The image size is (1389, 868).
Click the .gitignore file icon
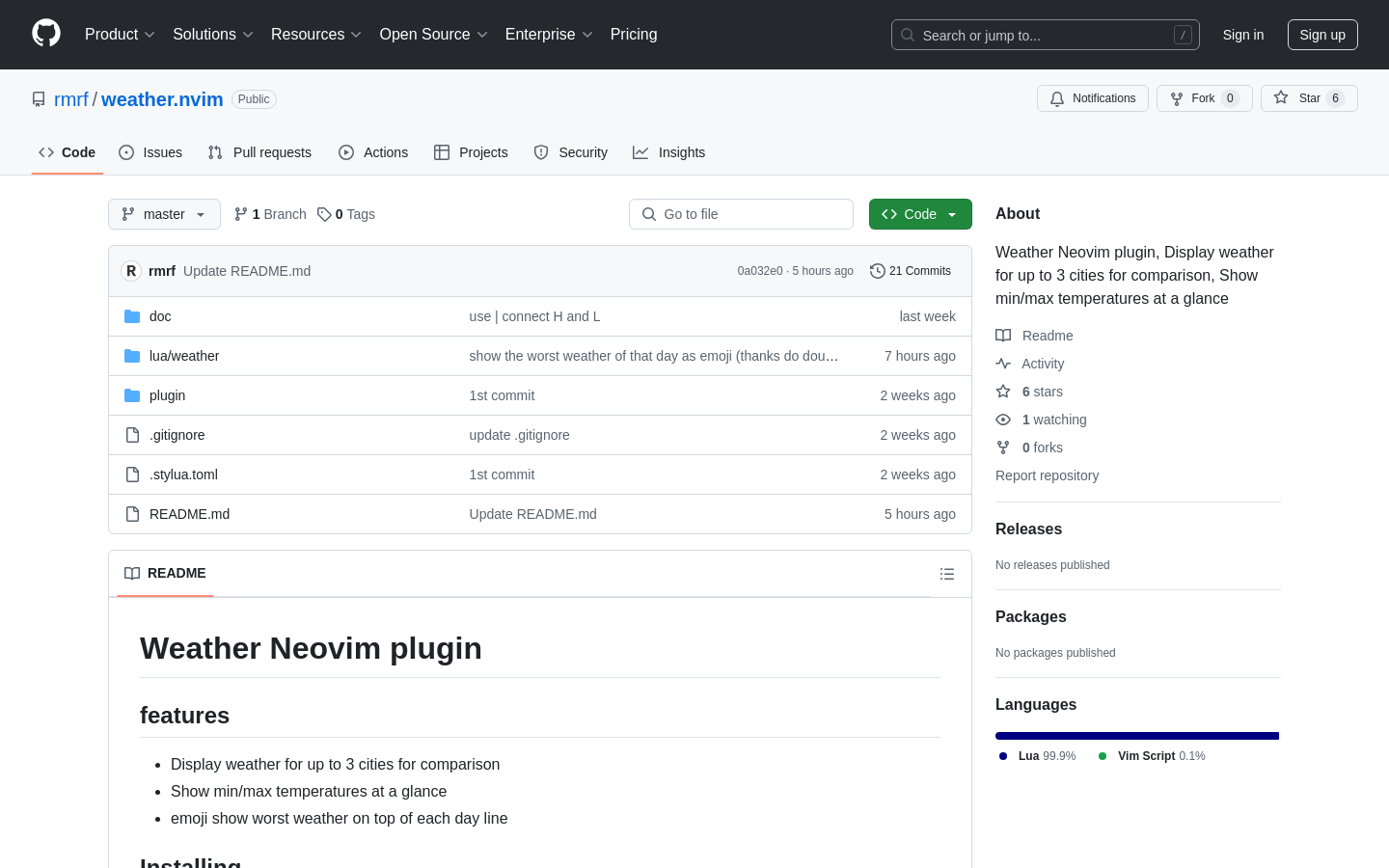132,435
